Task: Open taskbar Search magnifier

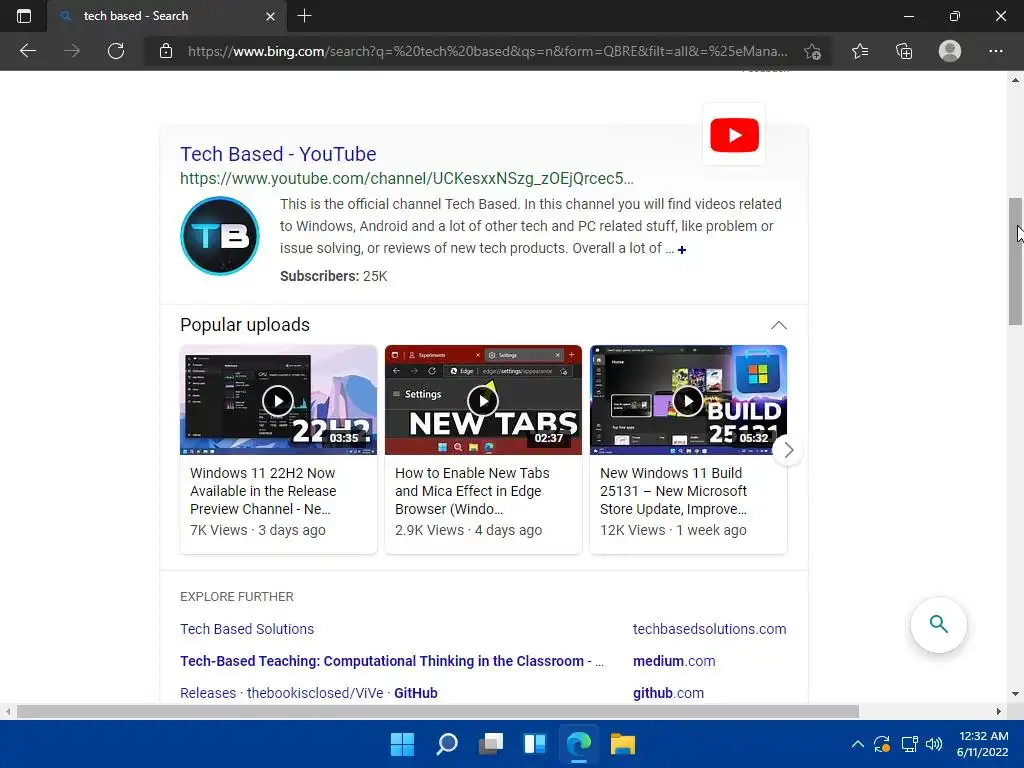Action: pyautogui.click(x=447, y=744)
